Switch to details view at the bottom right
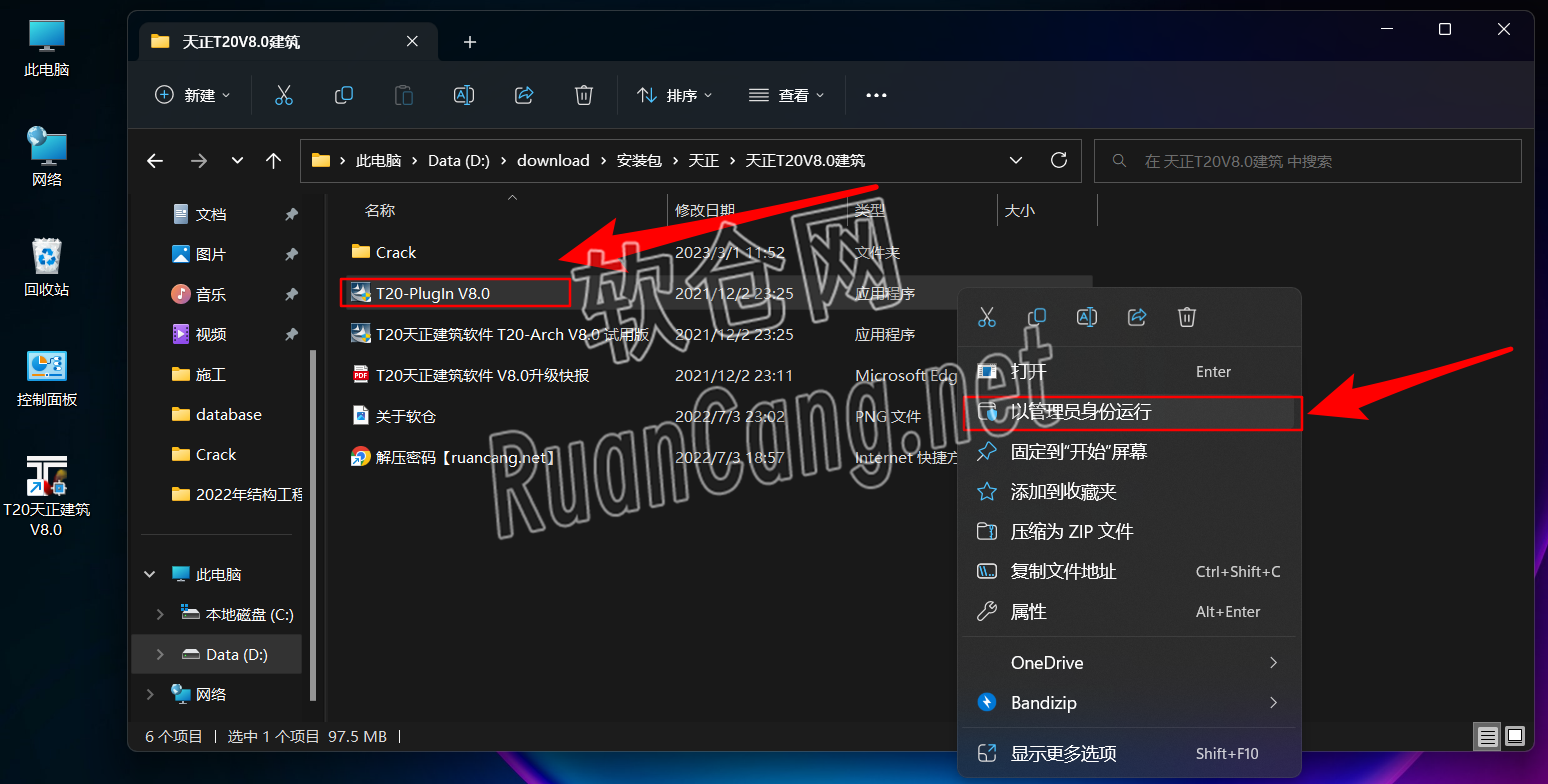This screenshot has height=784, width=1548. 1487,736
